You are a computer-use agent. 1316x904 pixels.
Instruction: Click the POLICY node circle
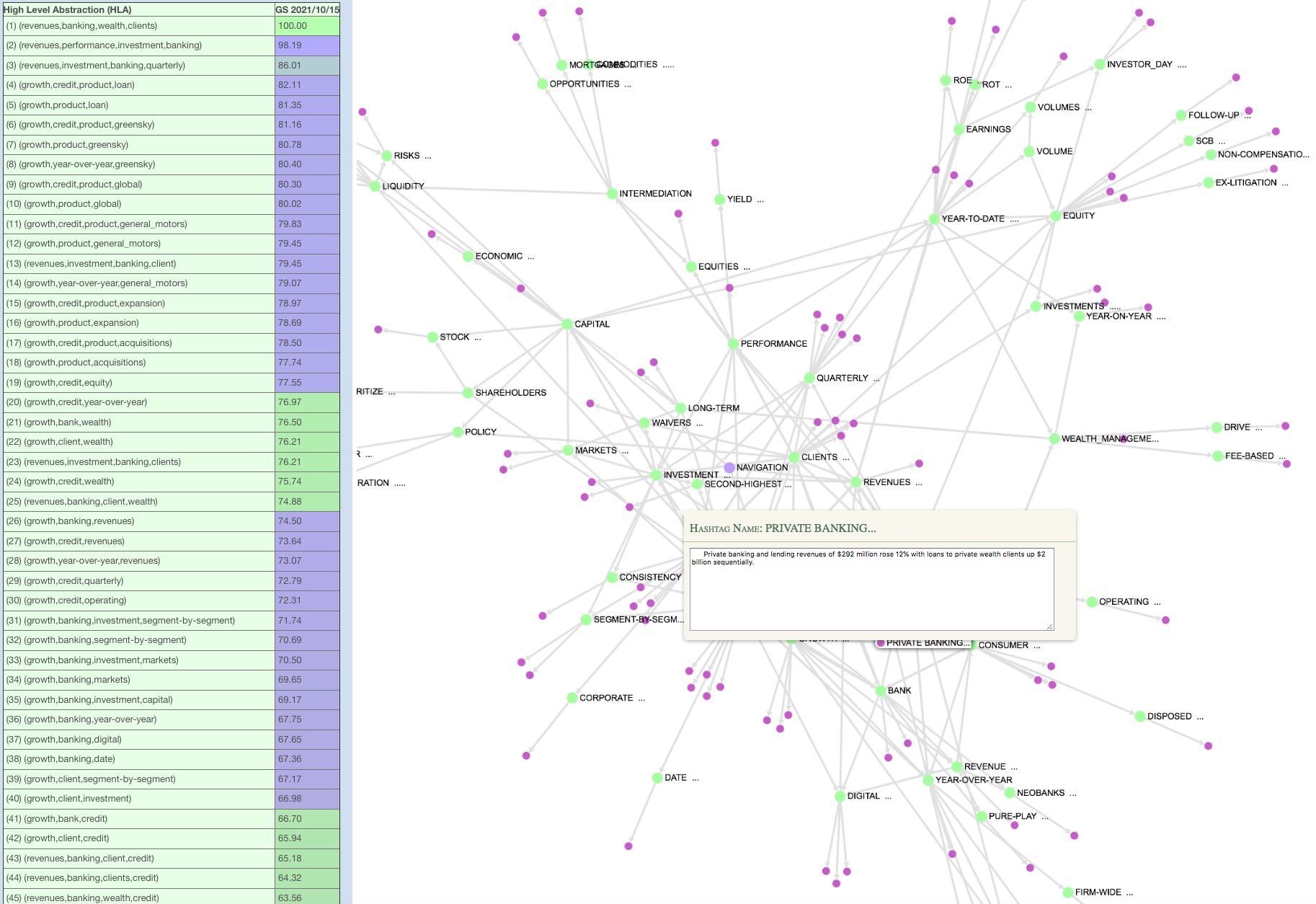point(458,433)
